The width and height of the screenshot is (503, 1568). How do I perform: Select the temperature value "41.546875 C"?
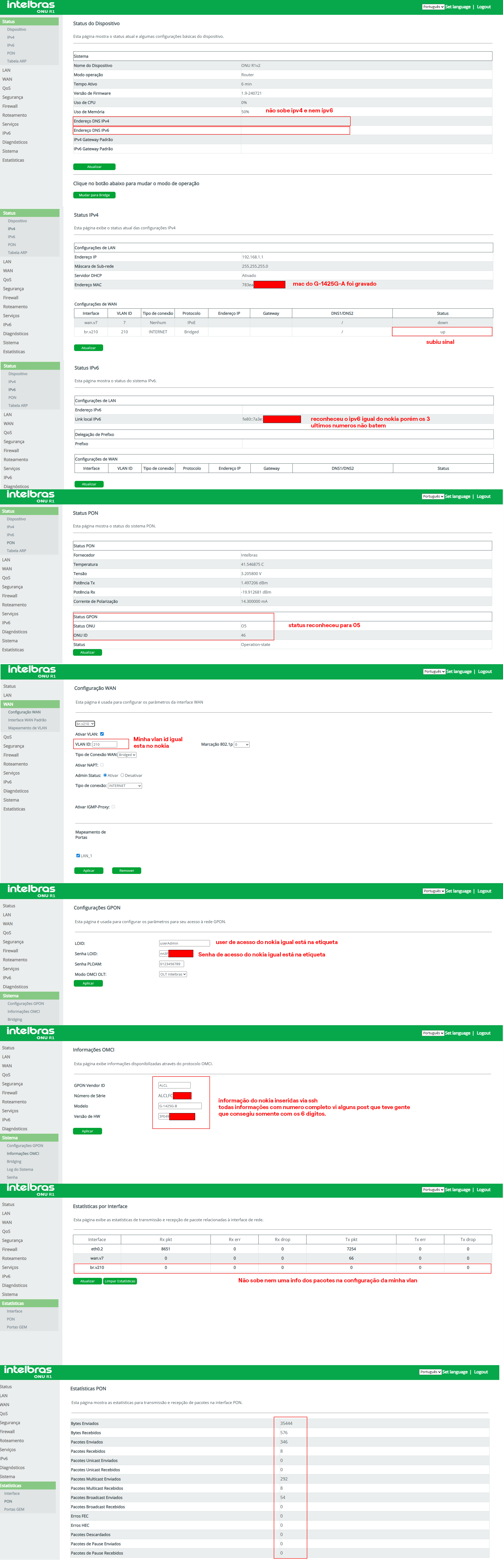click(x=252, y=564)
